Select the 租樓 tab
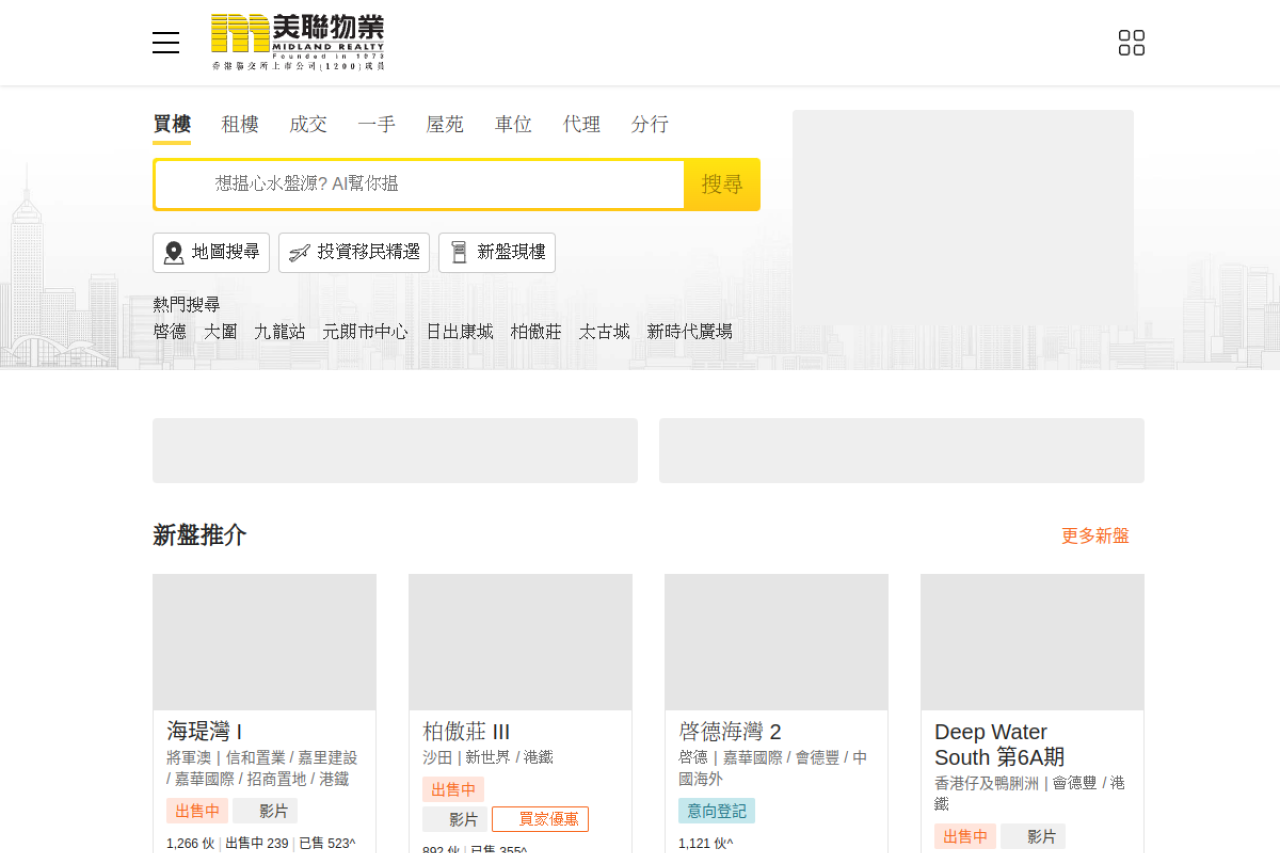This screenshot has height=853, width=1280. click(240, 124)
